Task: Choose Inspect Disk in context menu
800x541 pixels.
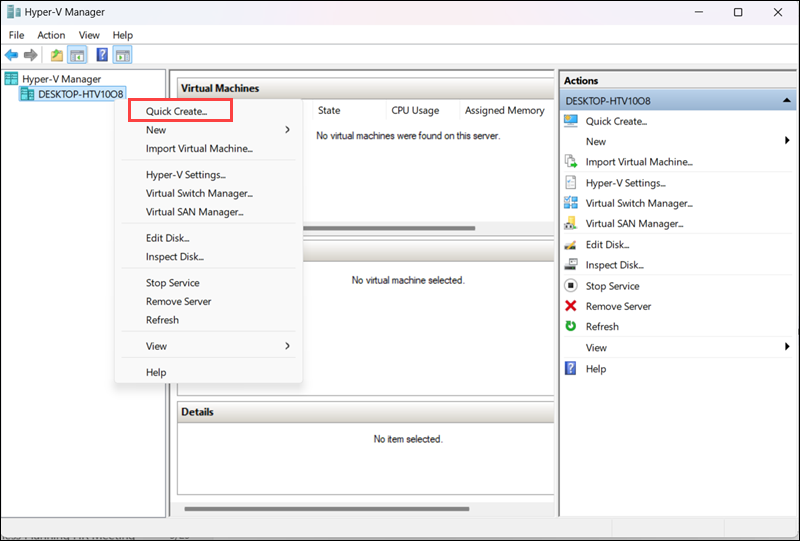Action: coord(208,257)
